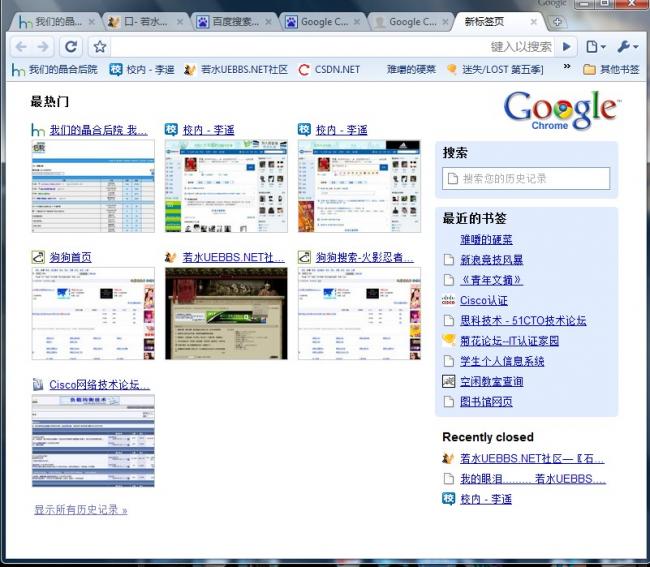Open recent bookmark 图书馆网页
This screenshot has width=650, height=567.
click(x=486, y=402)
